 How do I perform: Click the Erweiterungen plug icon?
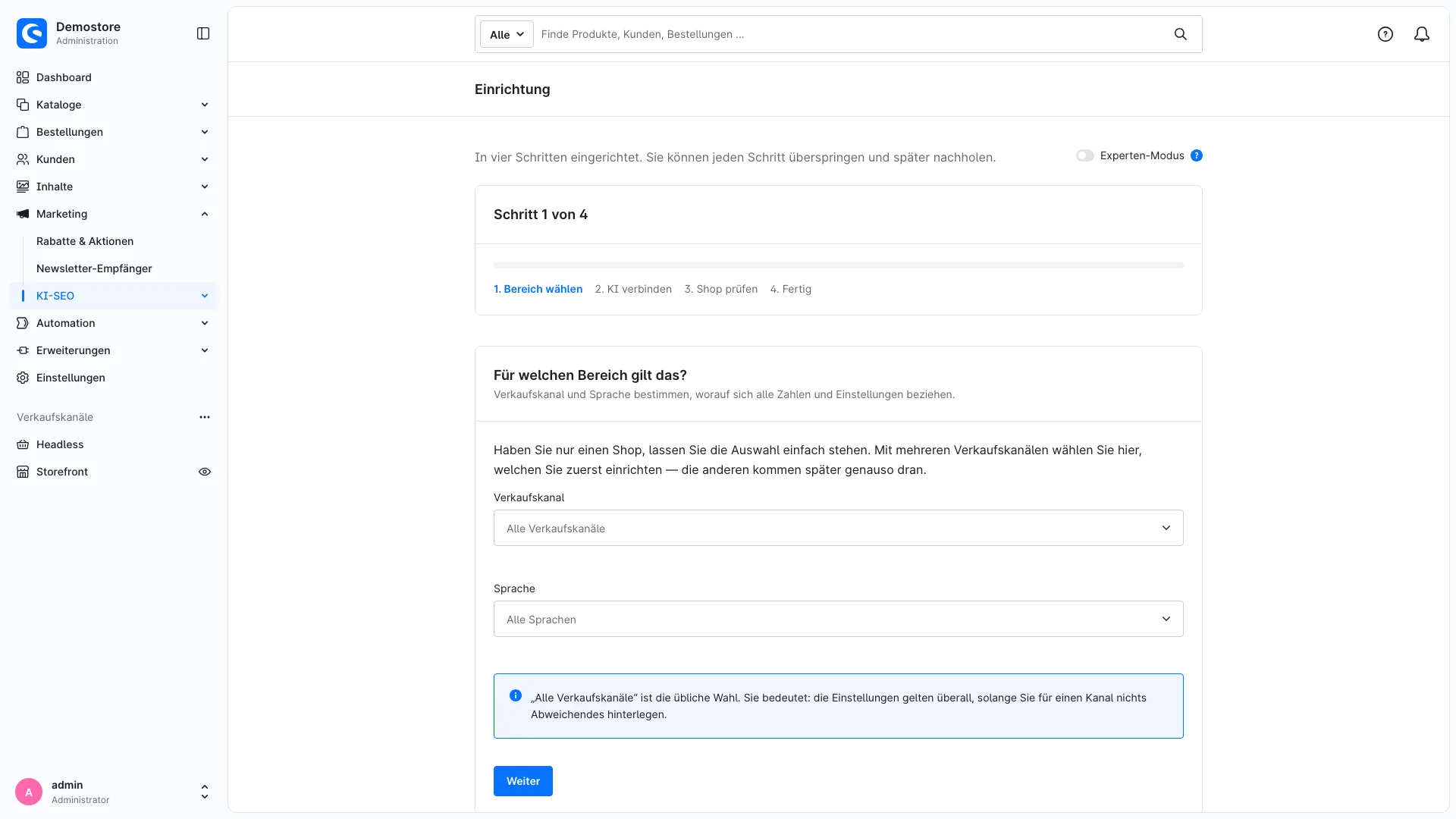(x=23, y=350)
